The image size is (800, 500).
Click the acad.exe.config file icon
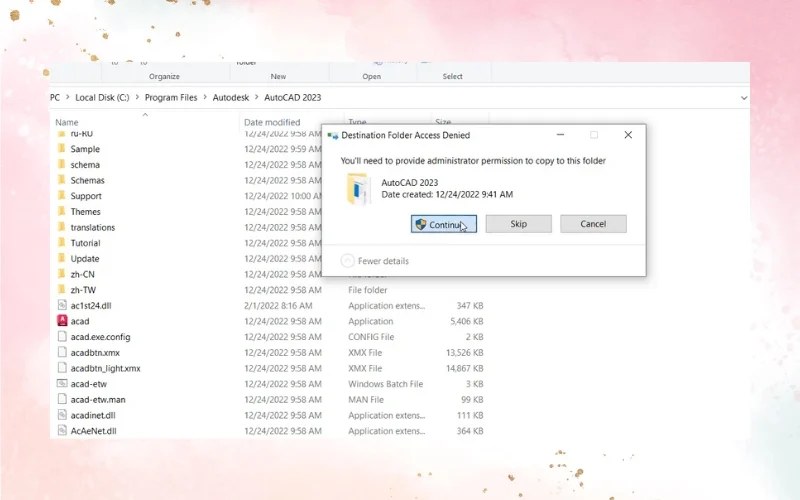click(x=62, y=337)
